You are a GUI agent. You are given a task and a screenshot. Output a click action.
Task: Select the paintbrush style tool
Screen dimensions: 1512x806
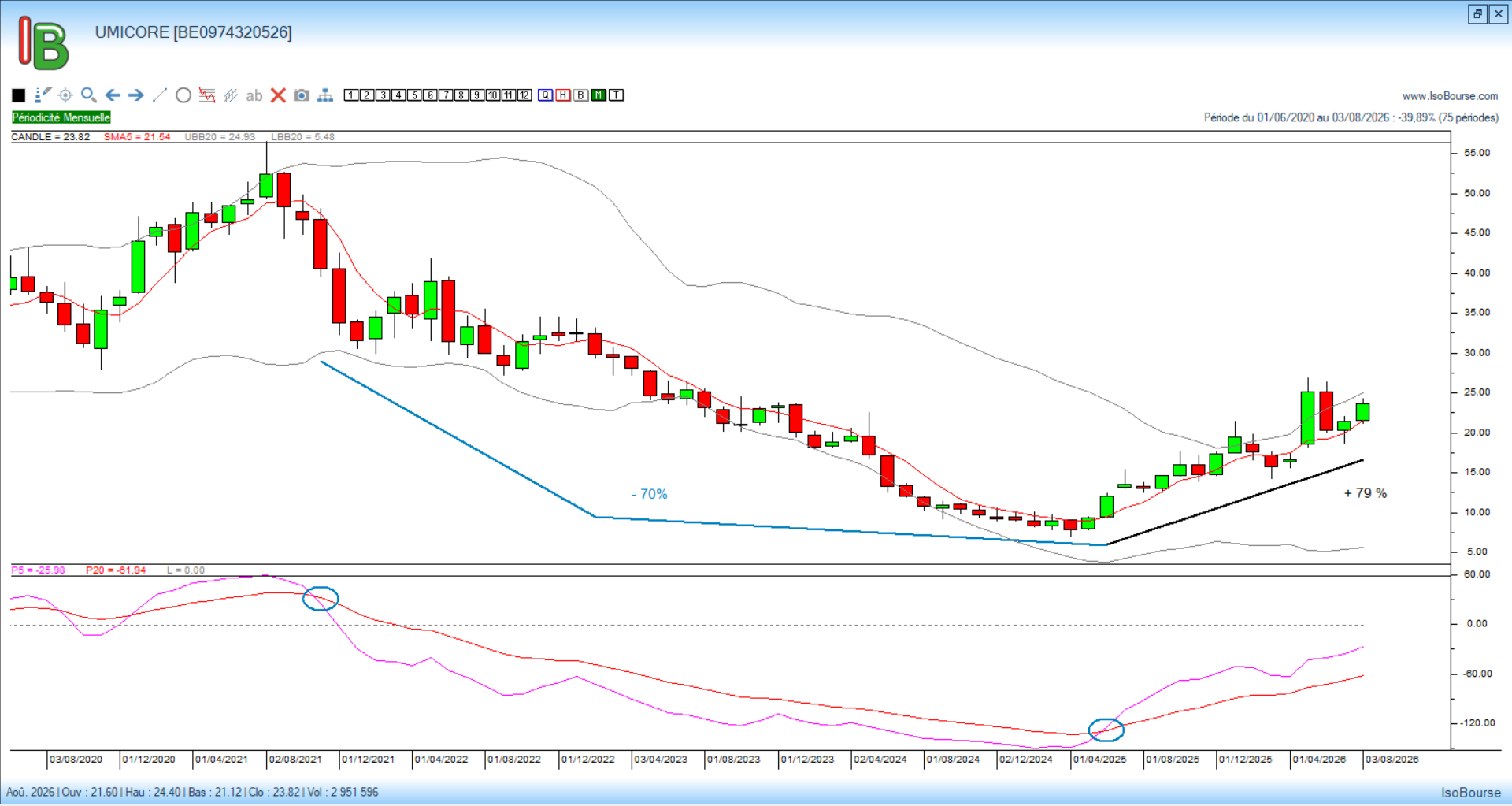point(43,95)
